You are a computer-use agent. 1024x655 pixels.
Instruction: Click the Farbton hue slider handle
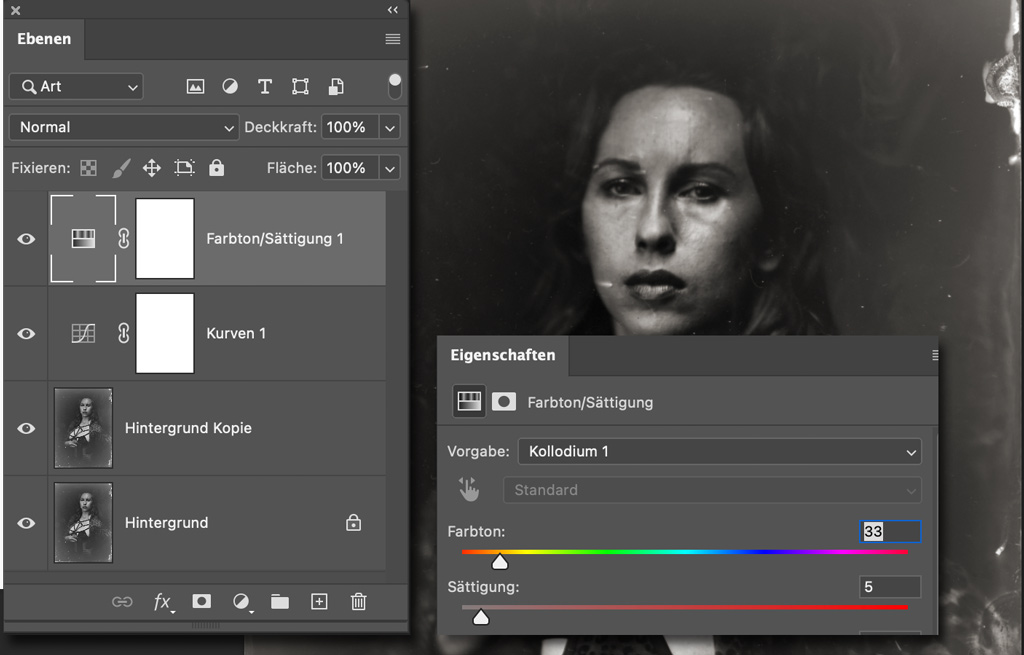point(500,562)
